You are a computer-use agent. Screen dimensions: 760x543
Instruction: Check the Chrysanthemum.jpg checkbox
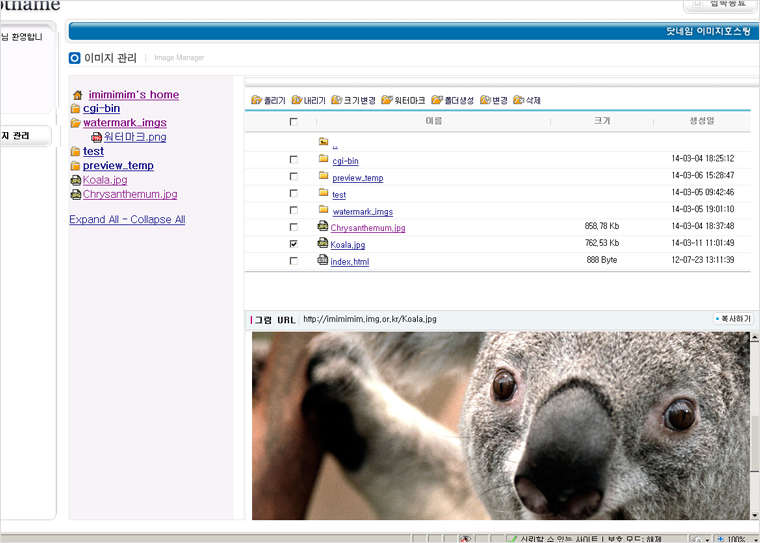pos(293,227)
